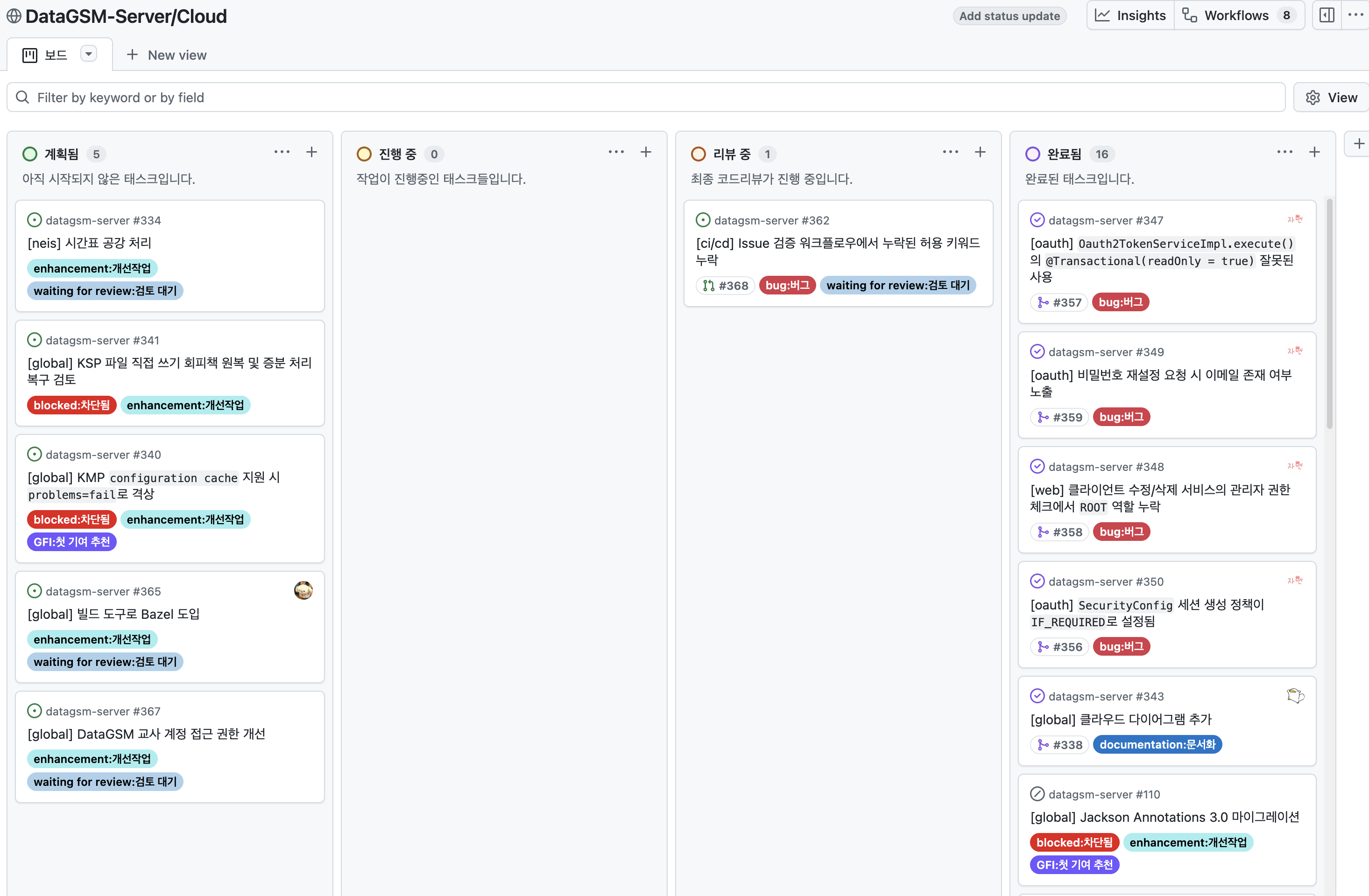1369x896 pixels.
Task: Open linked branch #338 on card #343
Action: click(1059, 745)
